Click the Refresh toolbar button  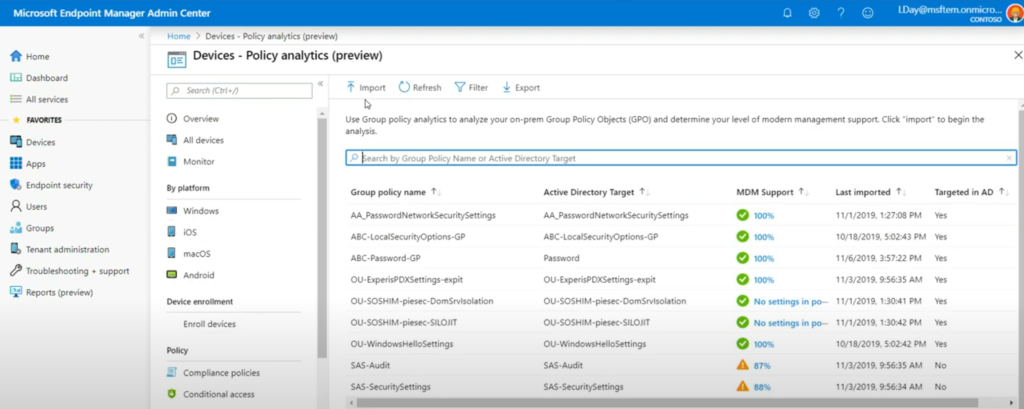[x=420, y=88]
